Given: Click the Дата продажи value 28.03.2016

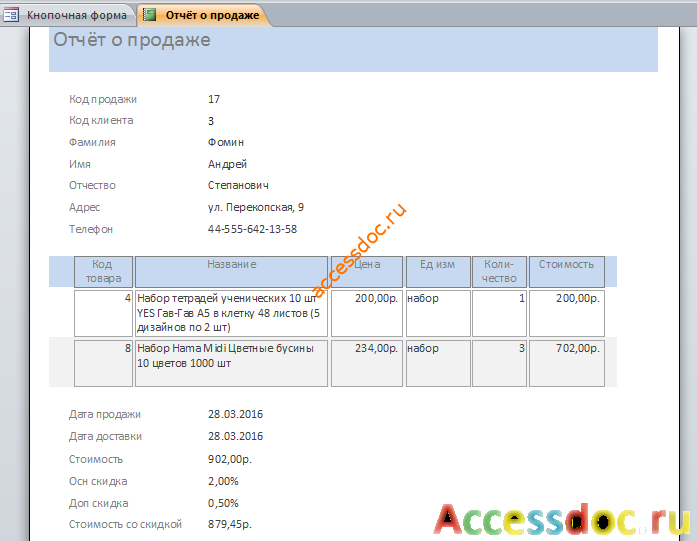Looking at the screenshot, I should point(236,414).
